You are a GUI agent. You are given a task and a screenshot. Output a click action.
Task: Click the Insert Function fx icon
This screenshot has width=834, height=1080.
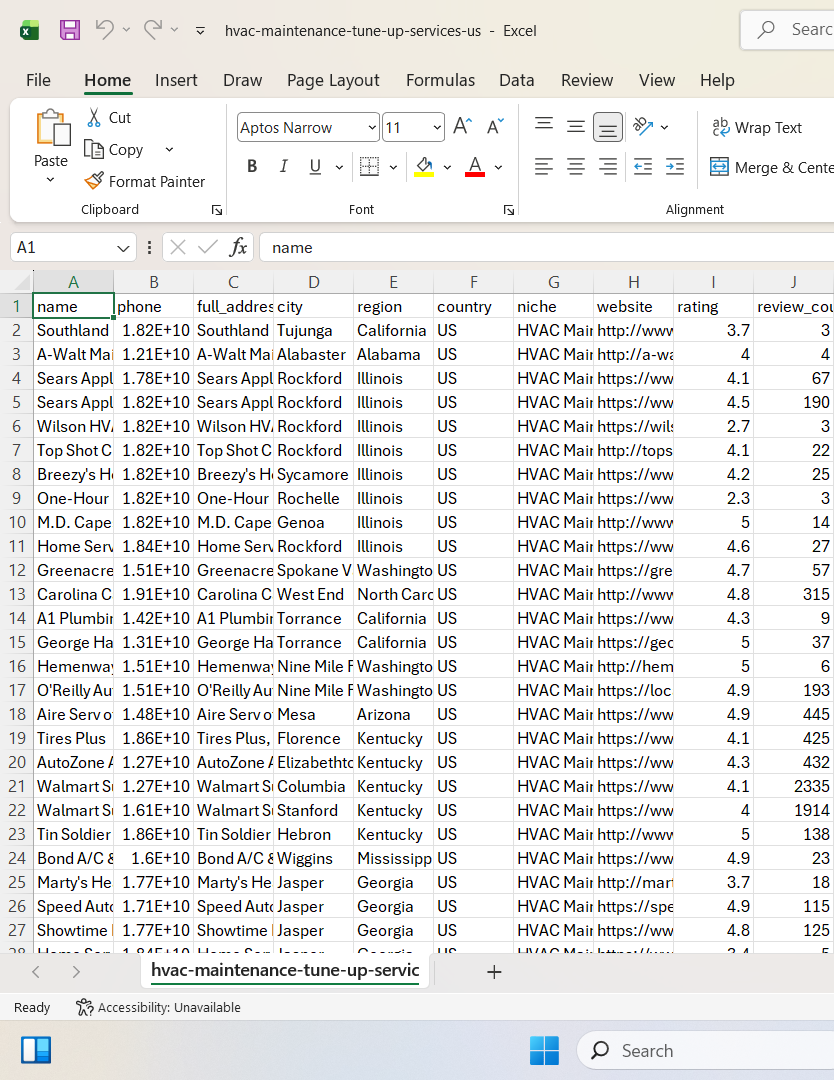tap(238, 247)
